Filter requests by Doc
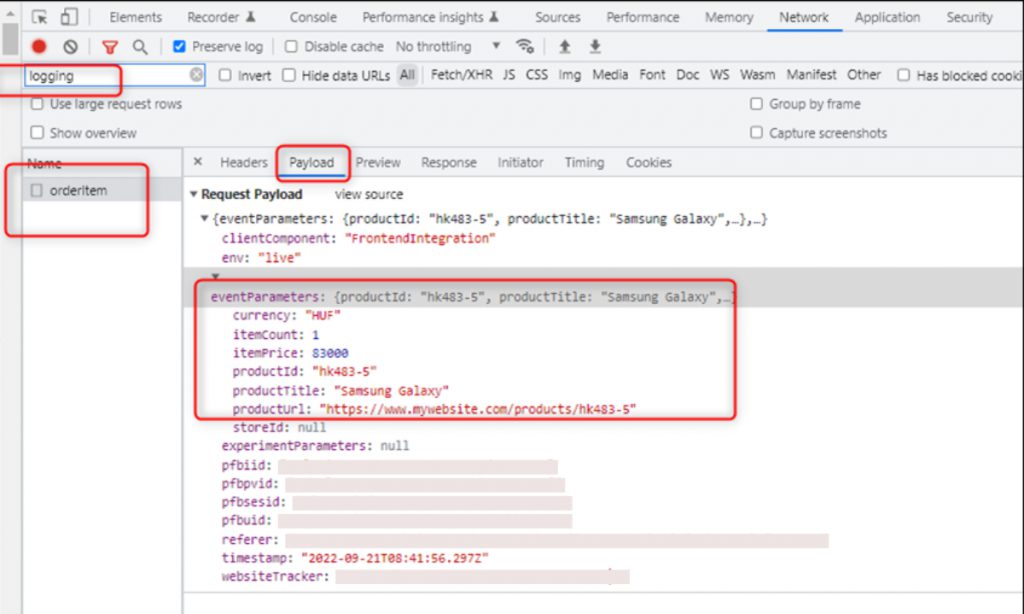This screenshot has width=1024, height=614. click(x=688, y=75)
